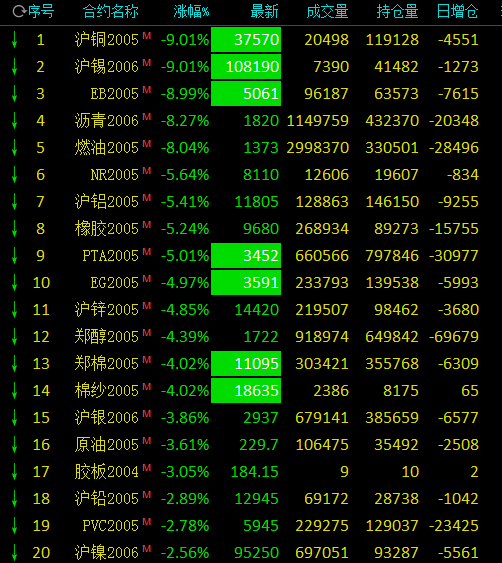502x563 pixels.
Task: Select the 郑棉2005 contract name
Action: point(107,364)
